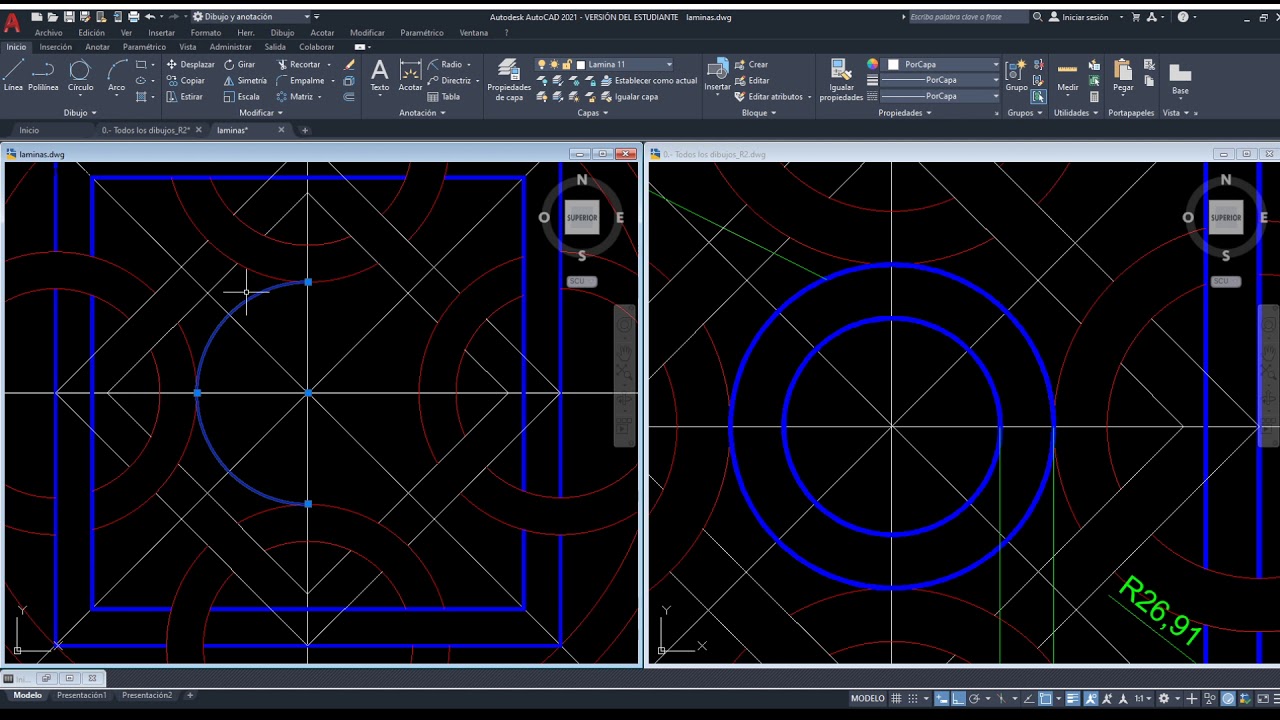This screenshot has height=720, width=1280.
Task: Activate the Desplazar (move) command
Action: [x=190, y=64]
